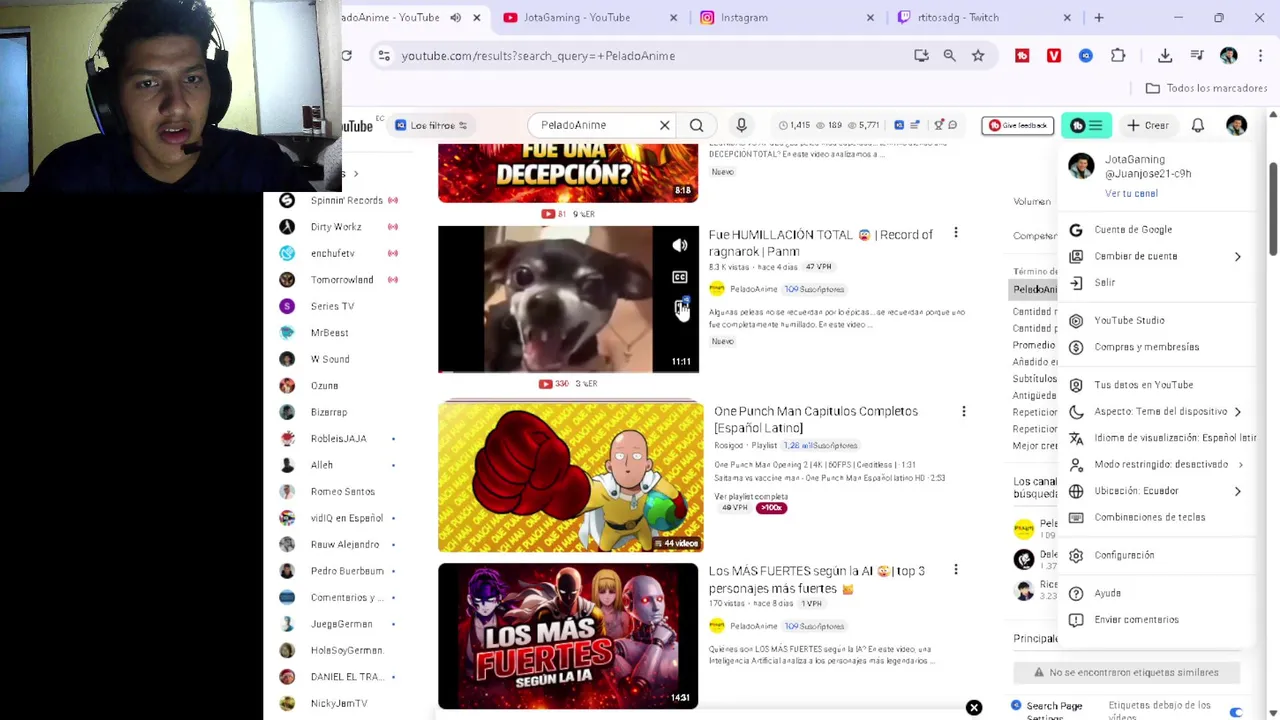Toggle captions on the video preview

pos(680,277)
